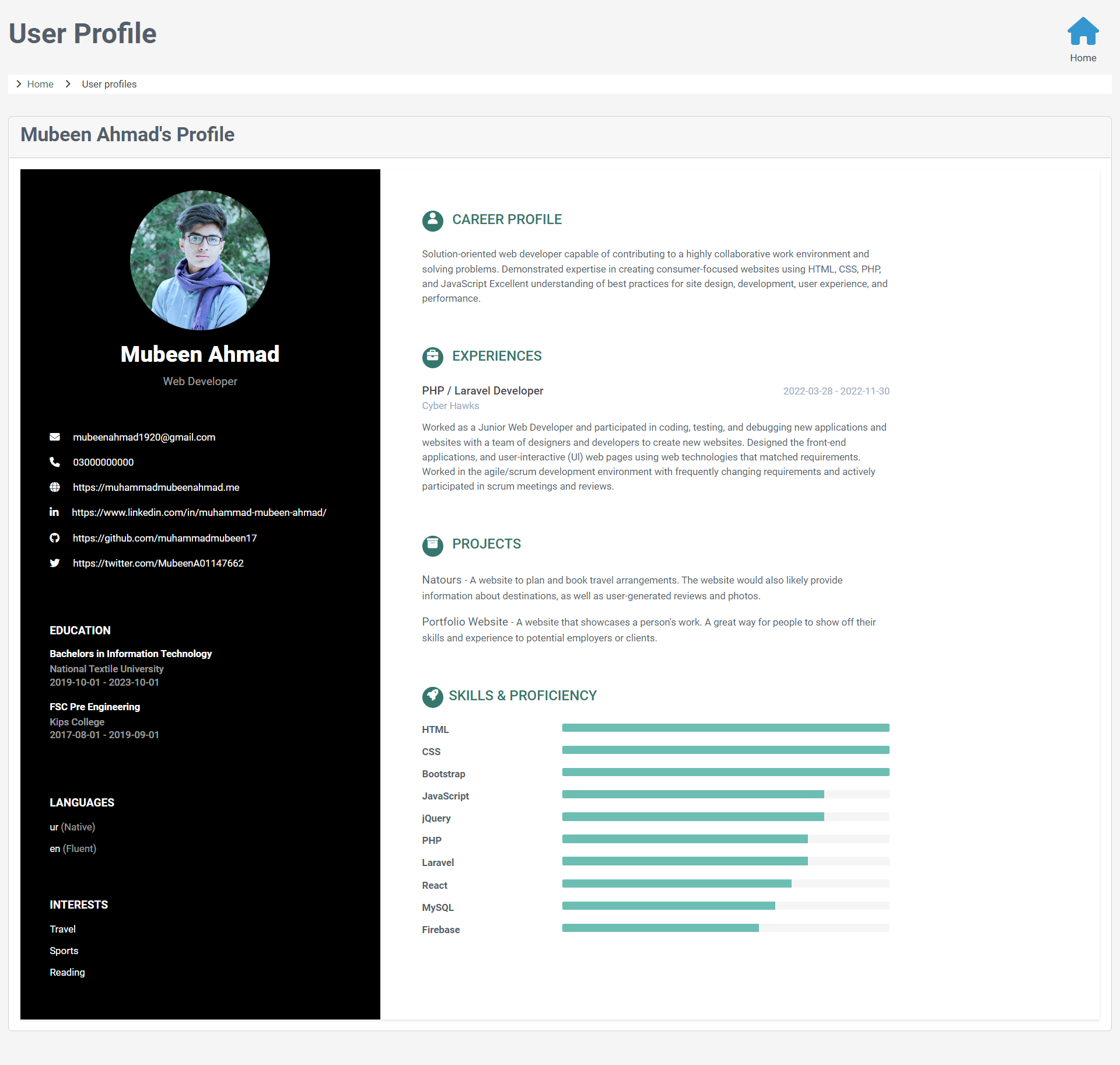Click the HTML proficiency bar

pos(726,728)
